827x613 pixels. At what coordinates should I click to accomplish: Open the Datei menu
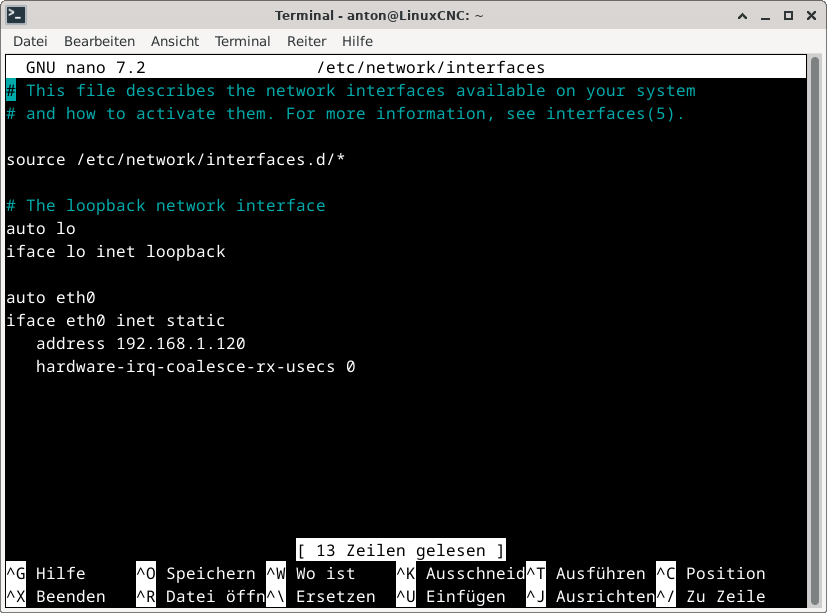coord(30,41)
